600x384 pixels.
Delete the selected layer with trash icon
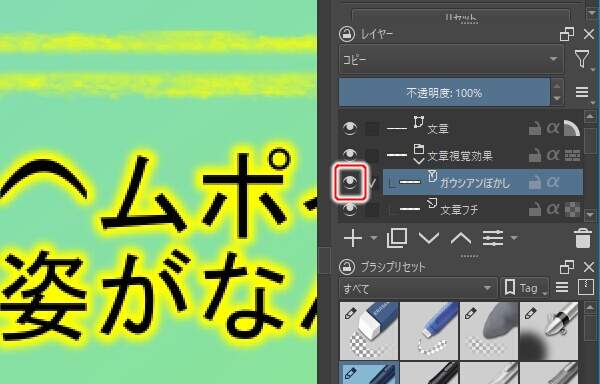(582, 238)
